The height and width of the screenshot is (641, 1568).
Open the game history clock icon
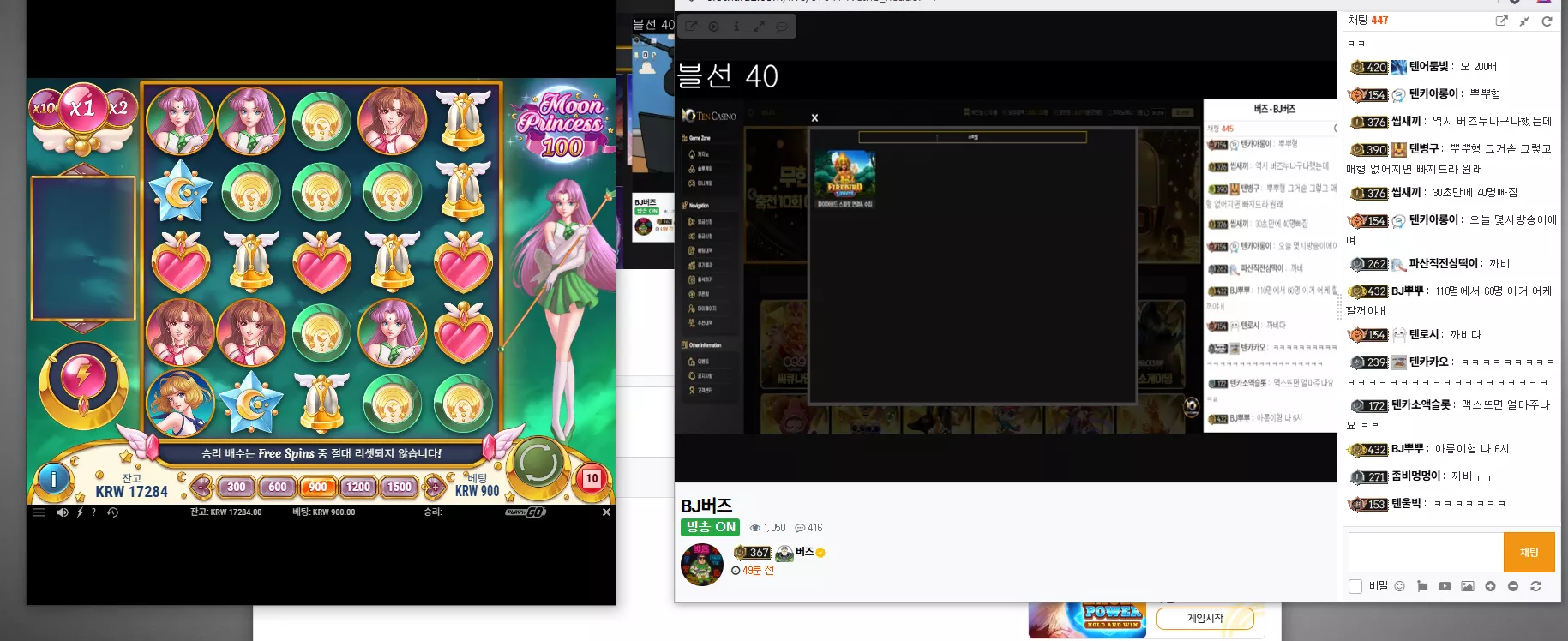click(x=112, y=512)
